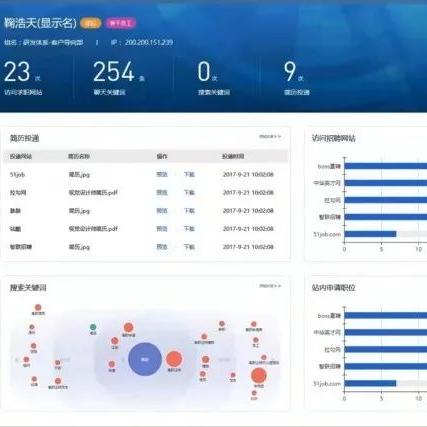The height and width of the screenshot is (427, 427).
Task: Select the large blue center bubble
Action: [x=145, y=359]
